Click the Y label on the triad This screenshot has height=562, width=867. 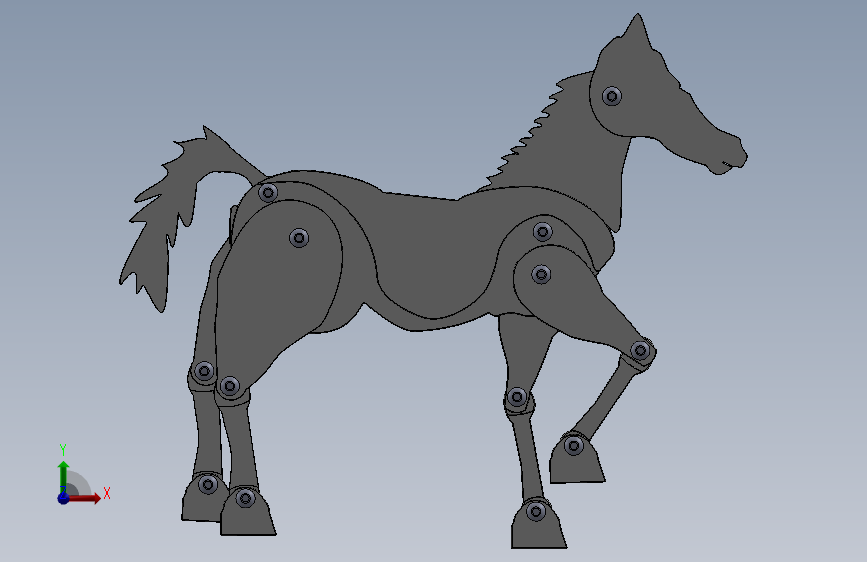[63, 450]
